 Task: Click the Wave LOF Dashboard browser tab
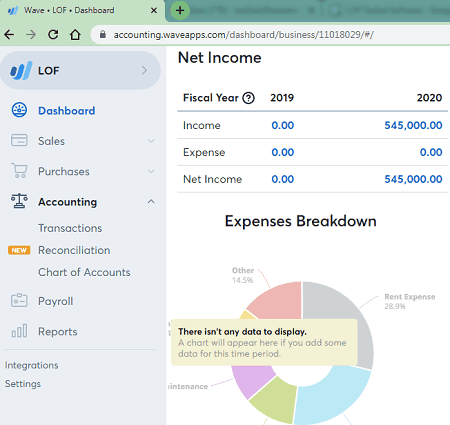[x=82, y=10]
